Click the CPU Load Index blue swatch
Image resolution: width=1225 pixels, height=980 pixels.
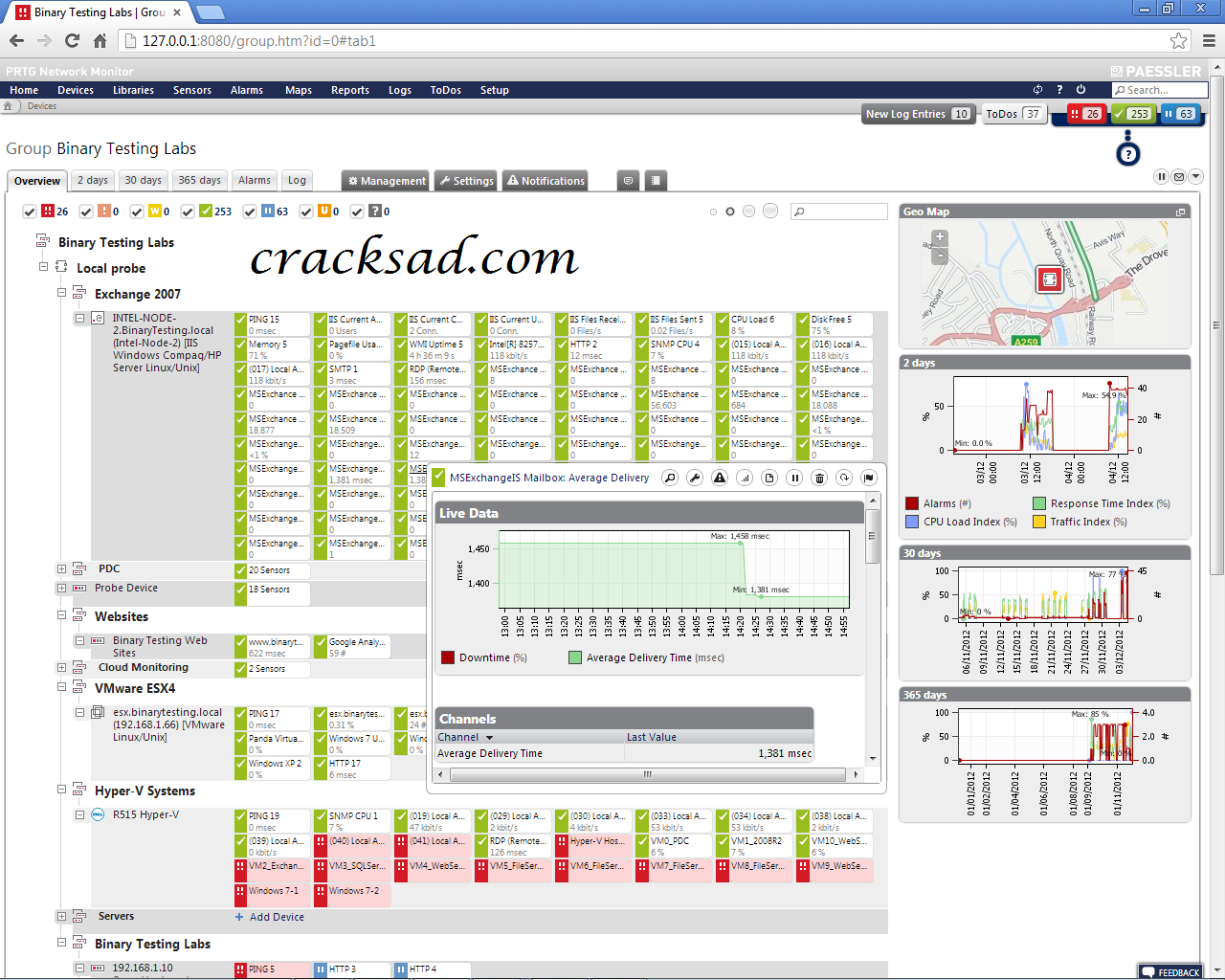tap(912, 522)
